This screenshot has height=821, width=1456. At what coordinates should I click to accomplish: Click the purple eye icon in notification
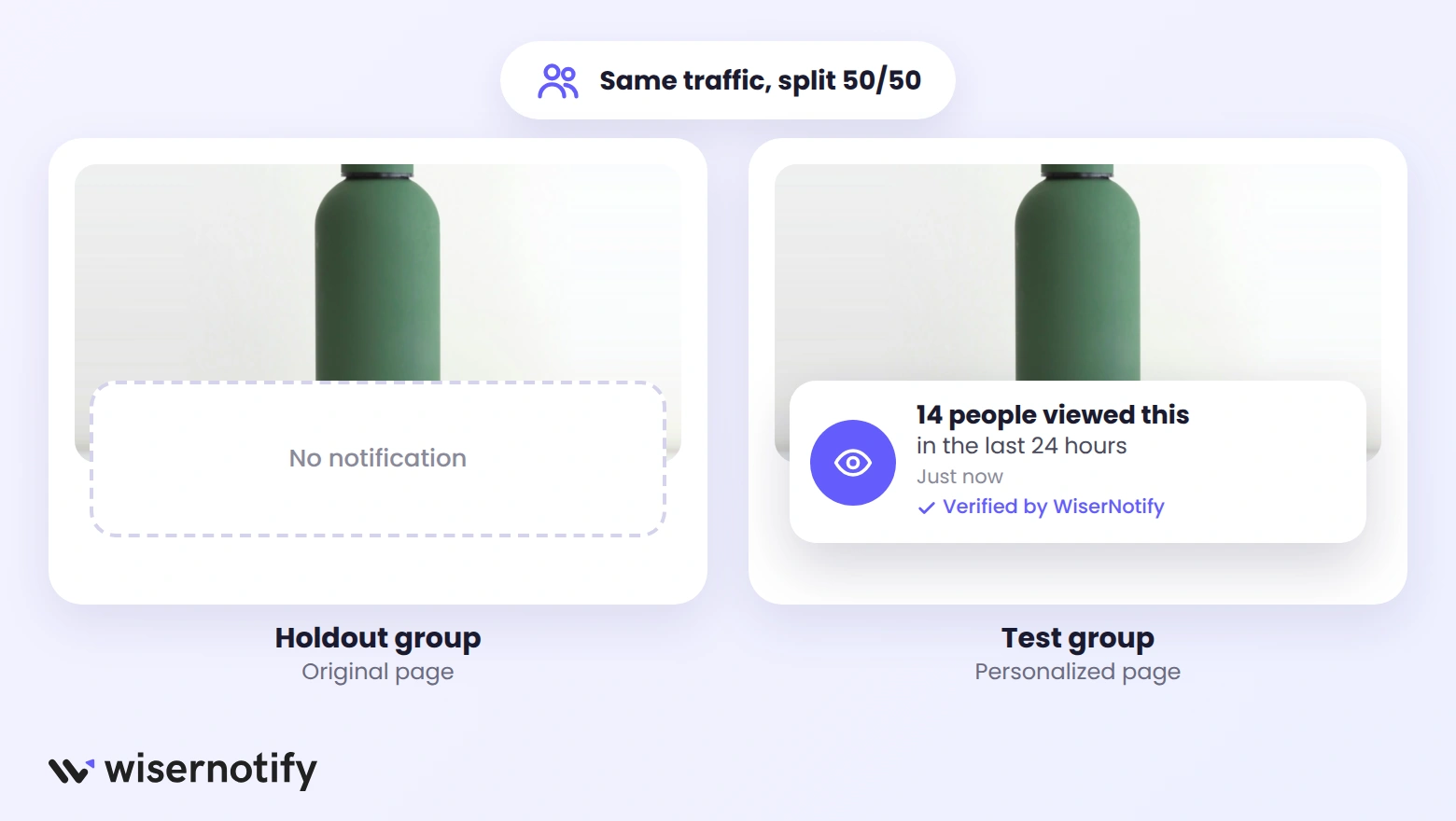point(853,463)
